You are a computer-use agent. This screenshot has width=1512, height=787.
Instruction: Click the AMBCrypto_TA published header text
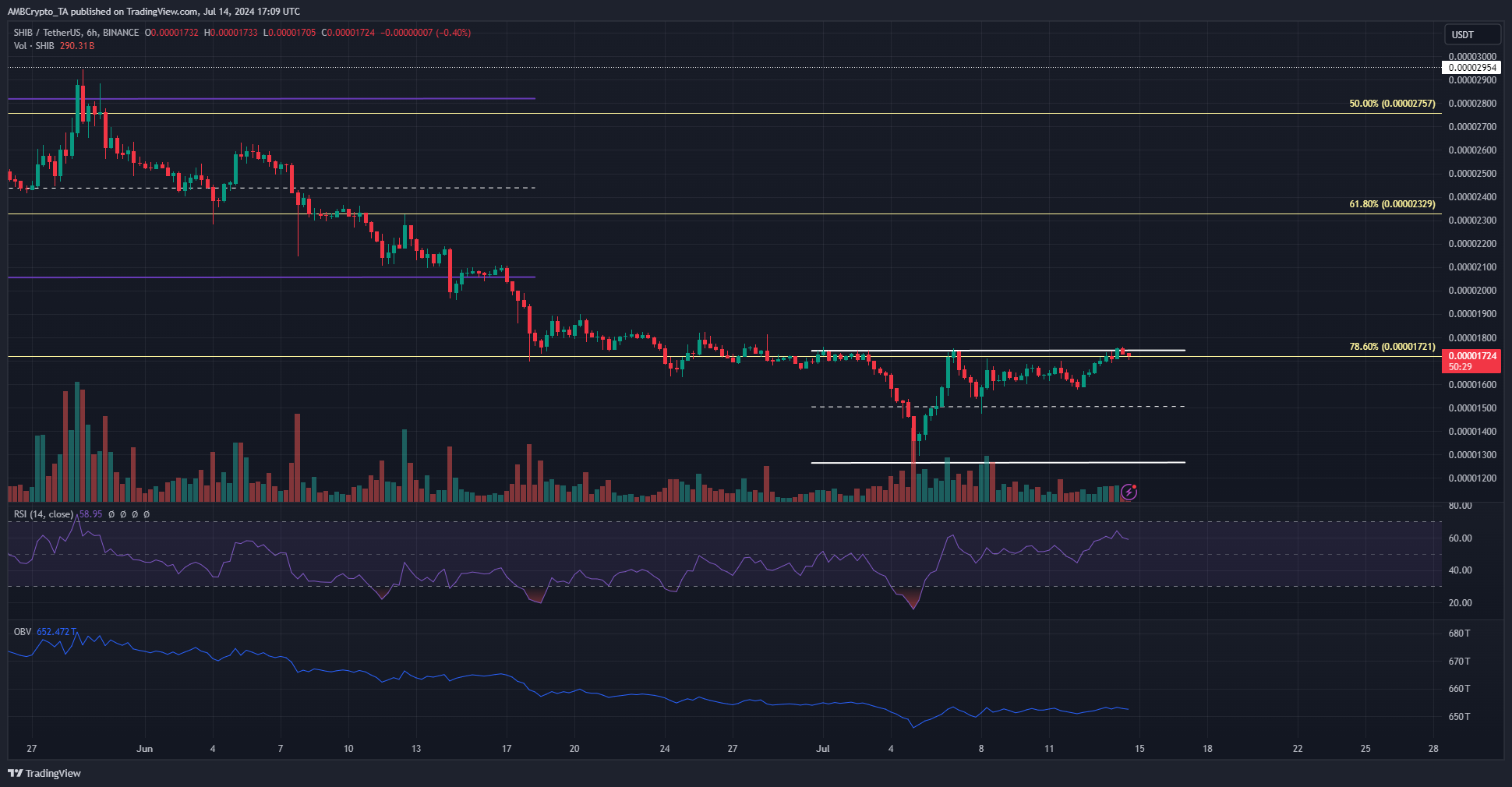coord(154,12)
